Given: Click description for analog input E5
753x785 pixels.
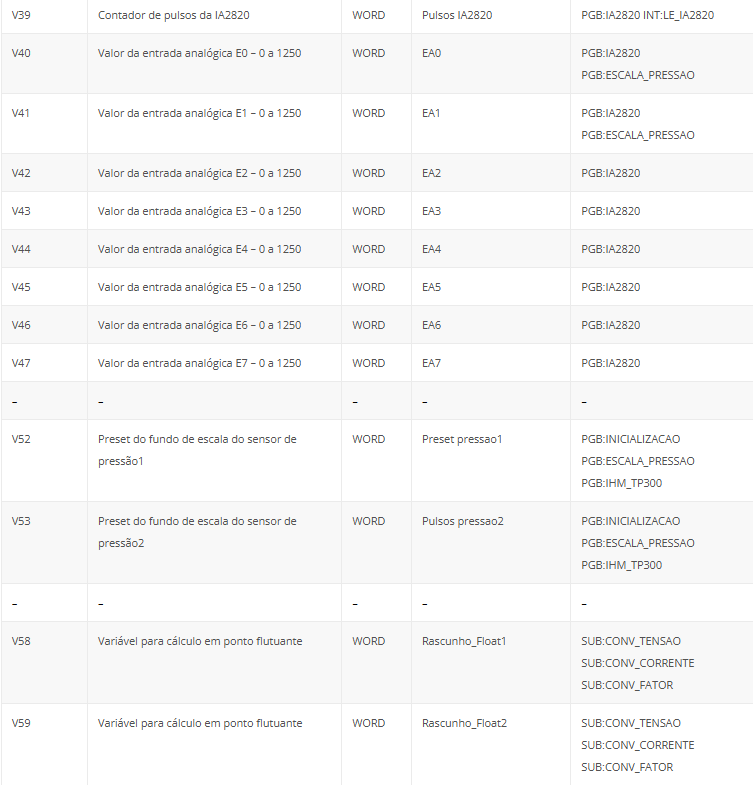Looking at the screenshot, I should click(199, 287).
